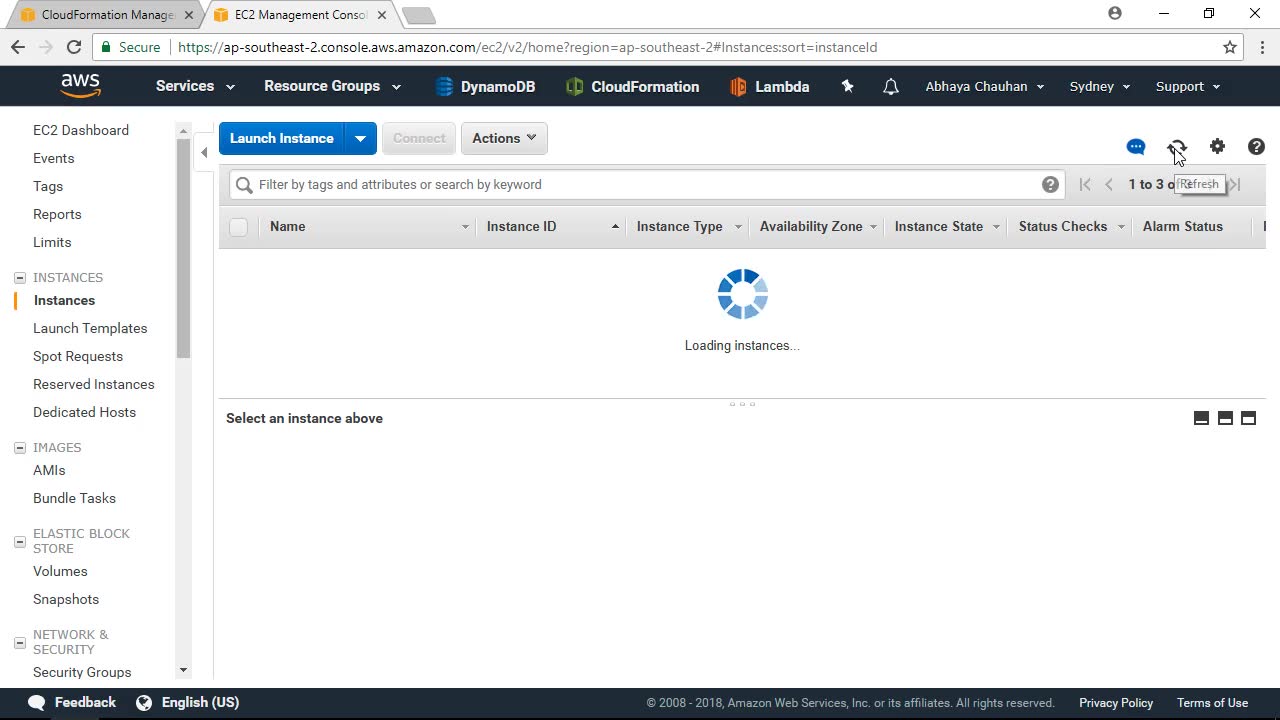The height and width of the screenshot is (720, 1280).
Task: Open CloudFormation shortcut in navigation bar
Action: point(632,87)
